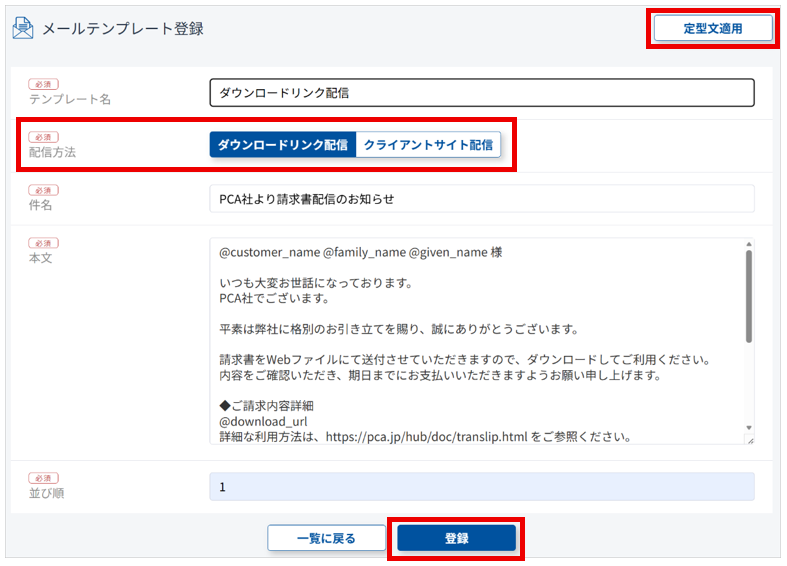Image resolution: width=787 pixels, height=566 pixels.
Task: Click the 必須 badge above テンプレート名
Action: (x=43, y=84)
